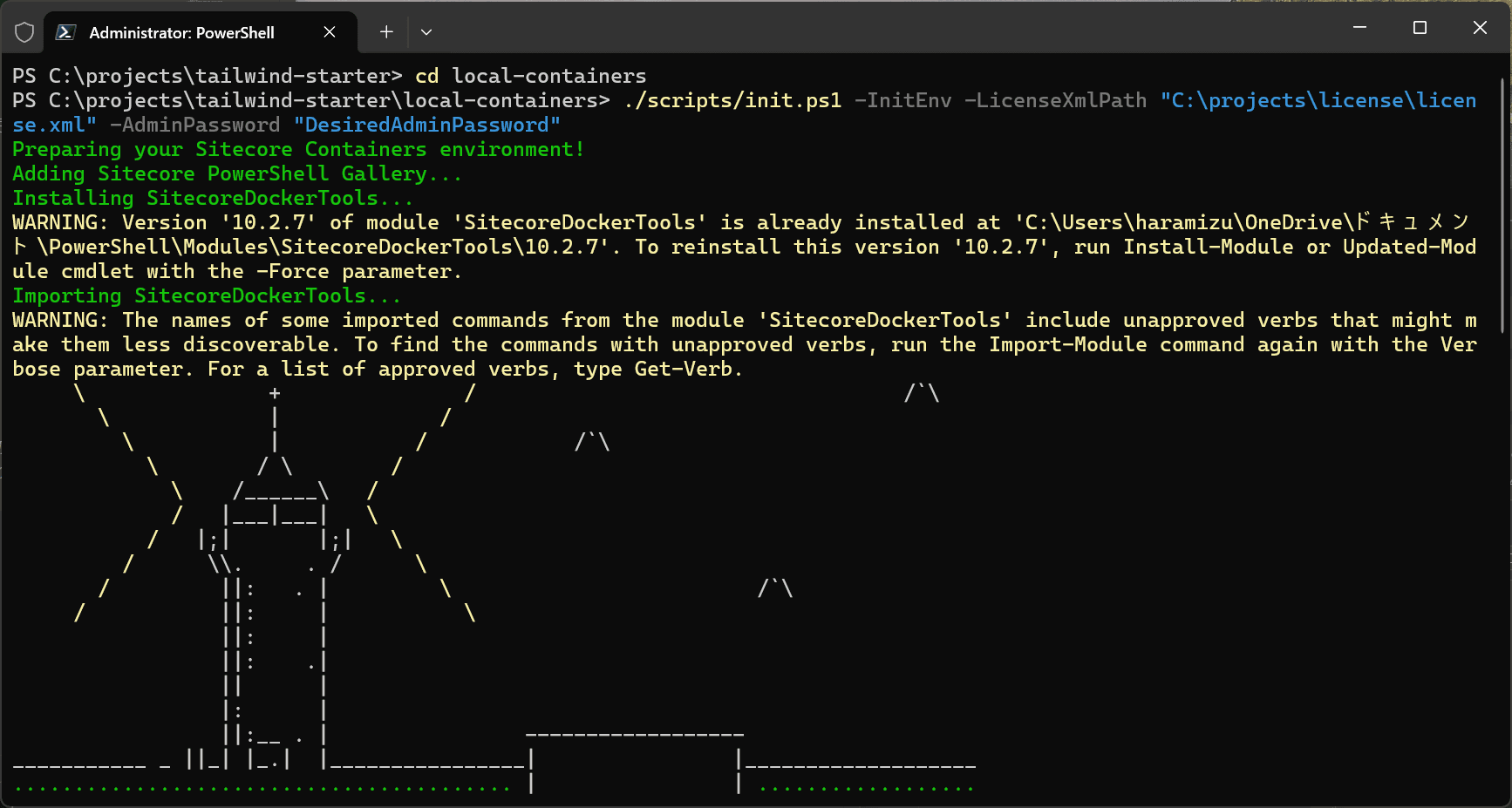Click the 'cd local-containers' command text

coord(530,76)
